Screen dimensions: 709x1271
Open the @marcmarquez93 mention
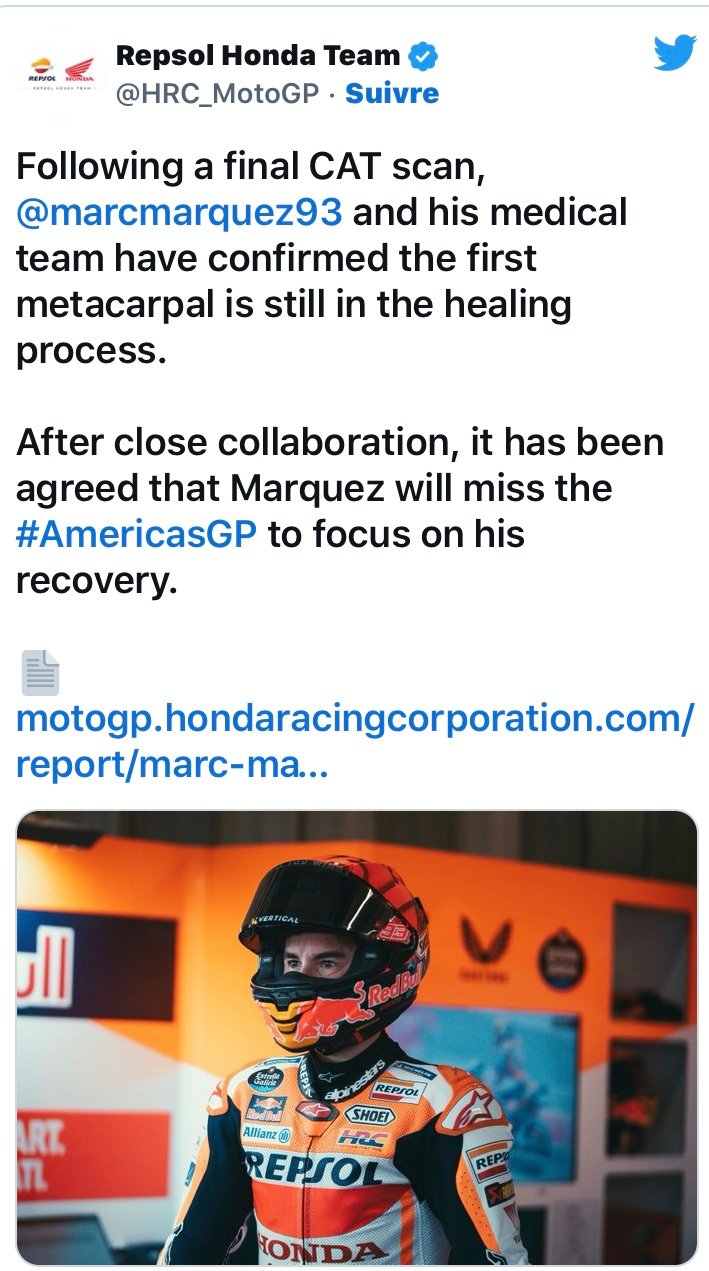point(180,212)
